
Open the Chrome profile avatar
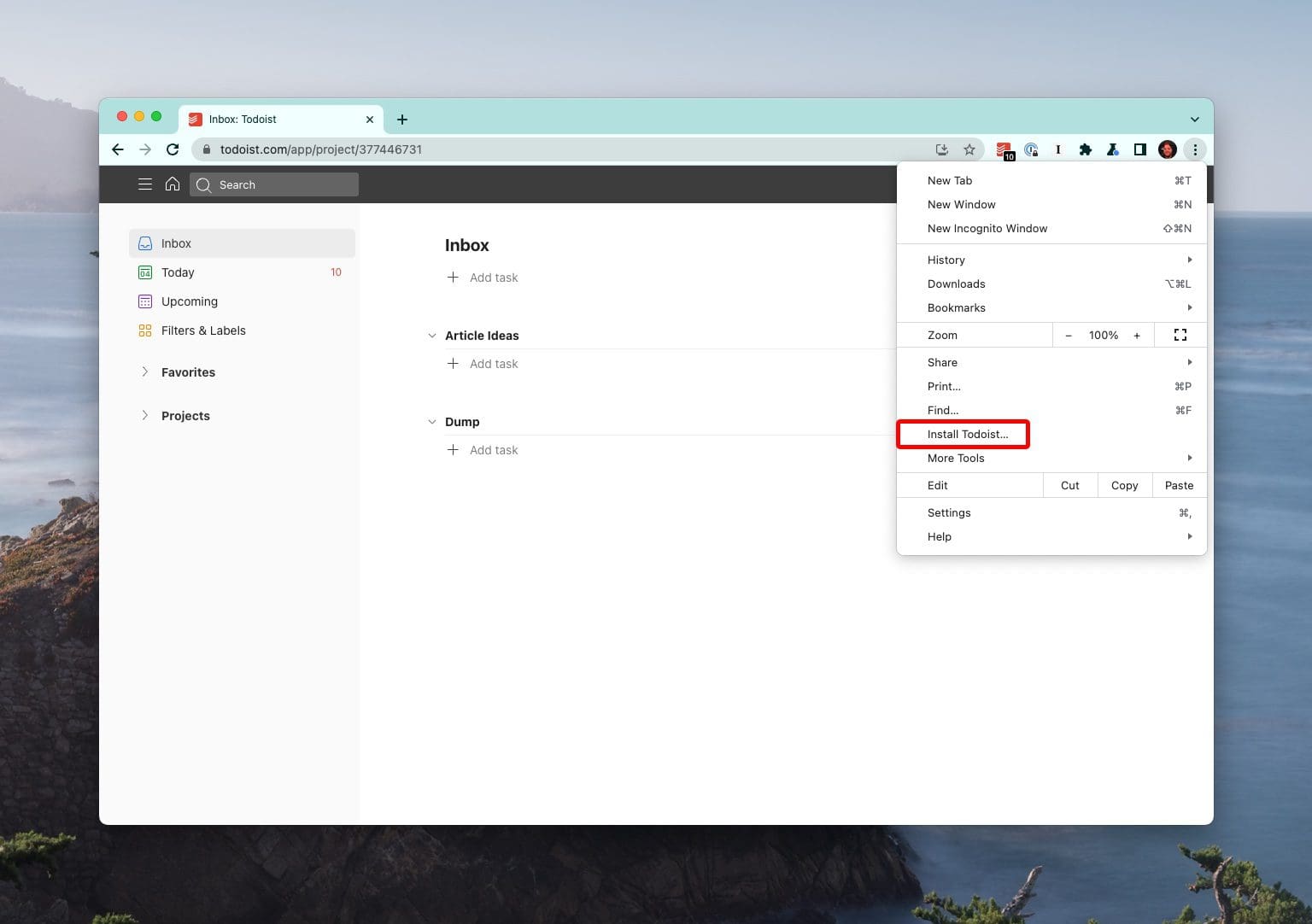tap(1168, 149)
